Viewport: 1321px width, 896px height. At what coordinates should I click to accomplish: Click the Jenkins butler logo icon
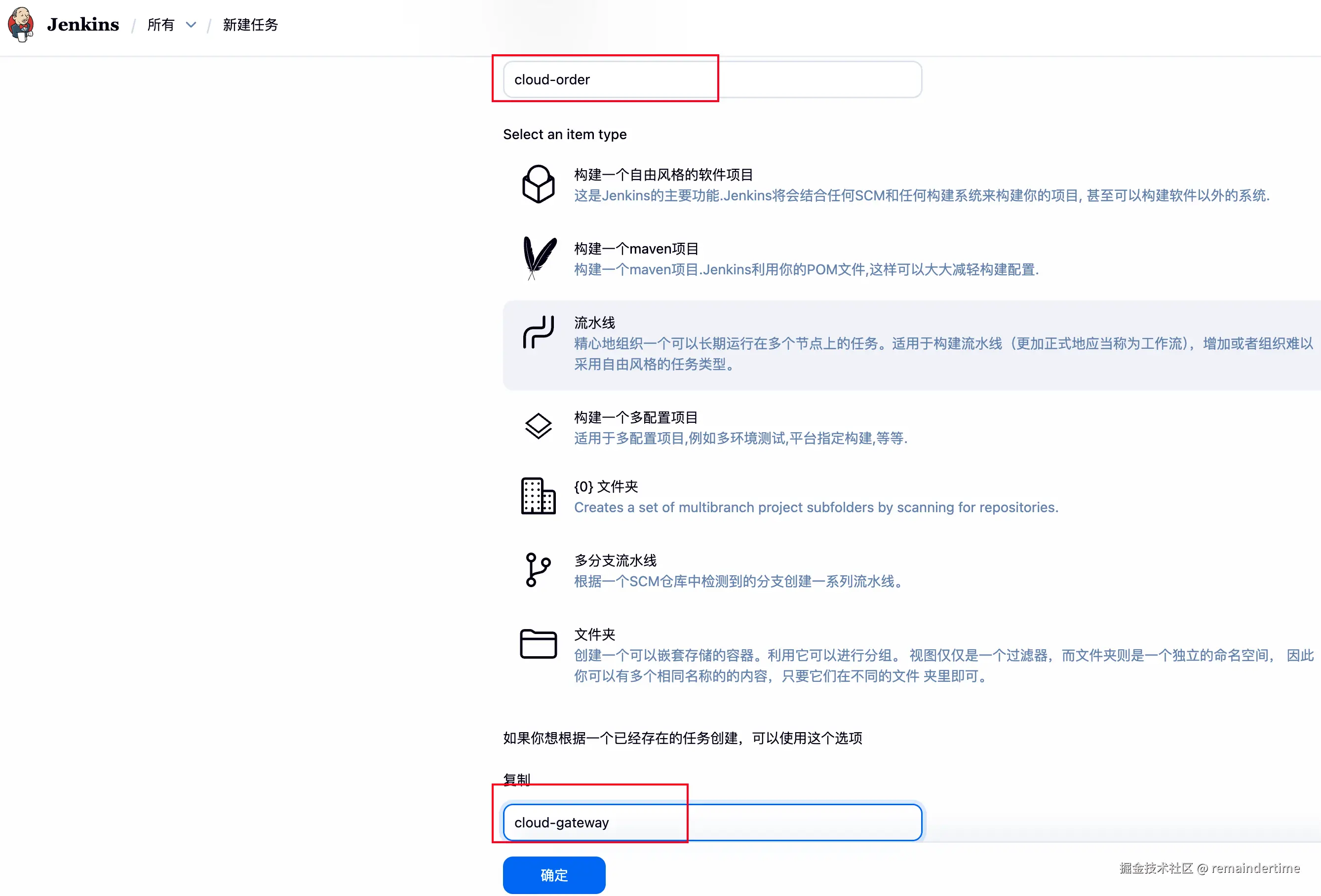pos(21,25)
